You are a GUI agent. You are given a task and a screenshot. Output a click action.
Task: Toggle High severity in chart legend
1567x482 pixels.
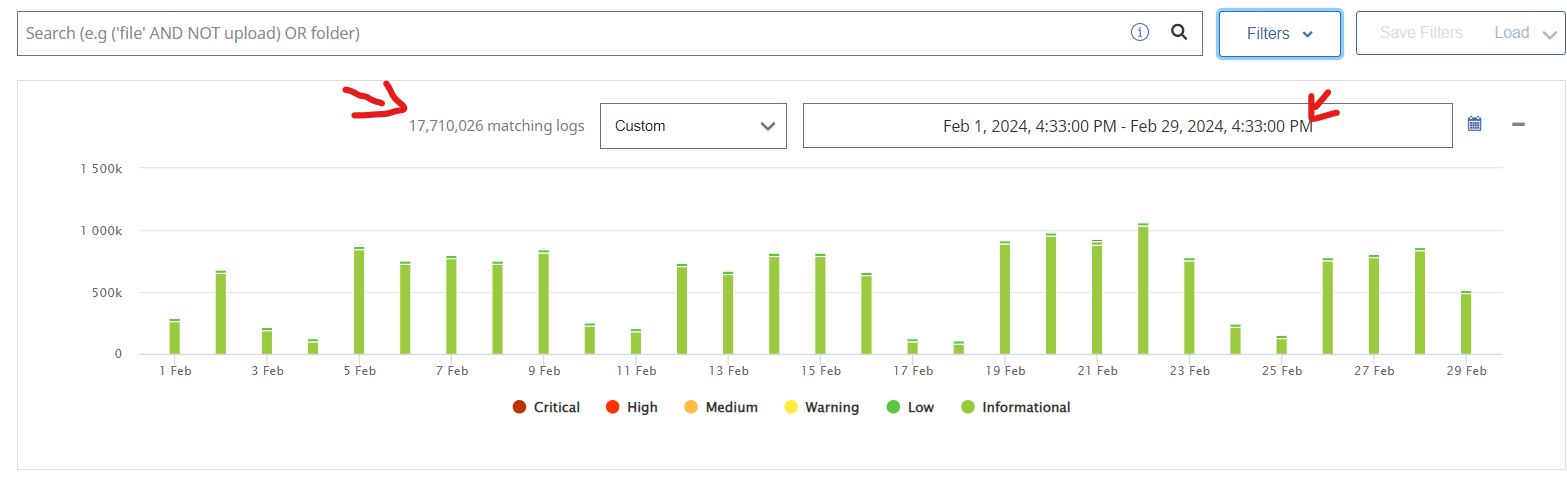(631, 407)
